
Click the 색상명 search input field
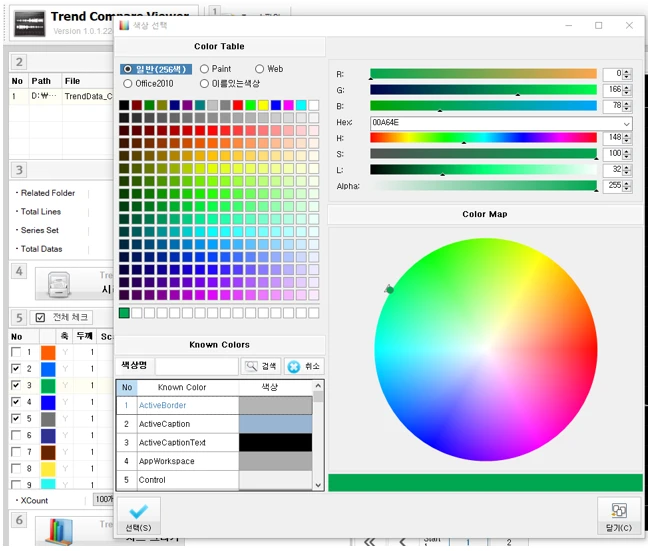(x=197, y=366)
